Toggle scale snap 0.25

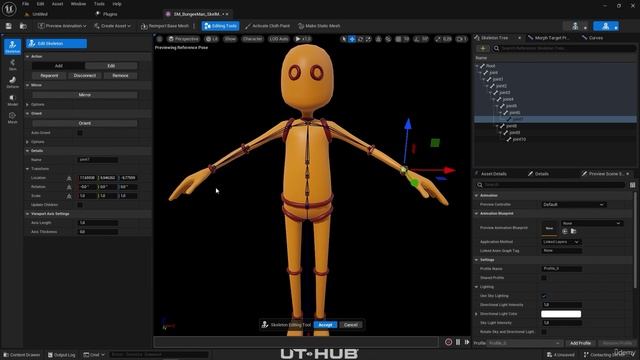(443, 39)
